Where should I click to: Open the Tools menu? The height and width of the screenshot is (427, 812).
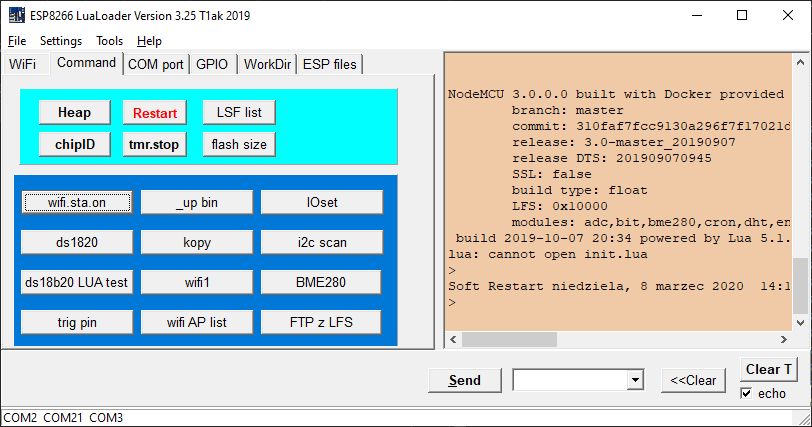click(109, 41)
